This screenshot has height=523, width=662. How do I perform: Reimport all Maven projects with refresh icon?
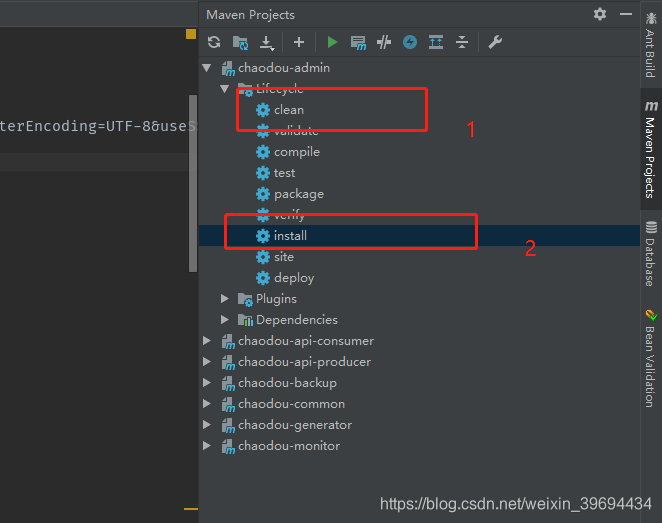(214, 42)
